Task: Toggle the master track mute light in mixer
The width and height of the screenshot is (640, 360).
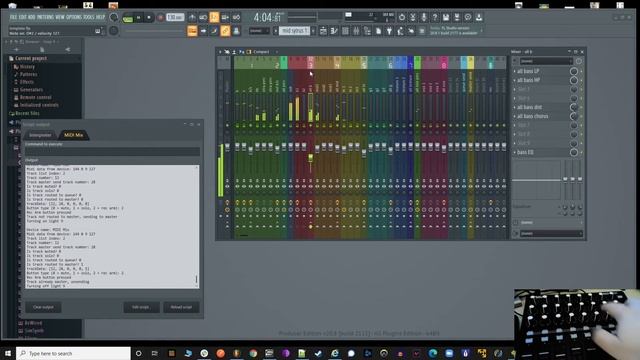Action: [x=228, y=126]
